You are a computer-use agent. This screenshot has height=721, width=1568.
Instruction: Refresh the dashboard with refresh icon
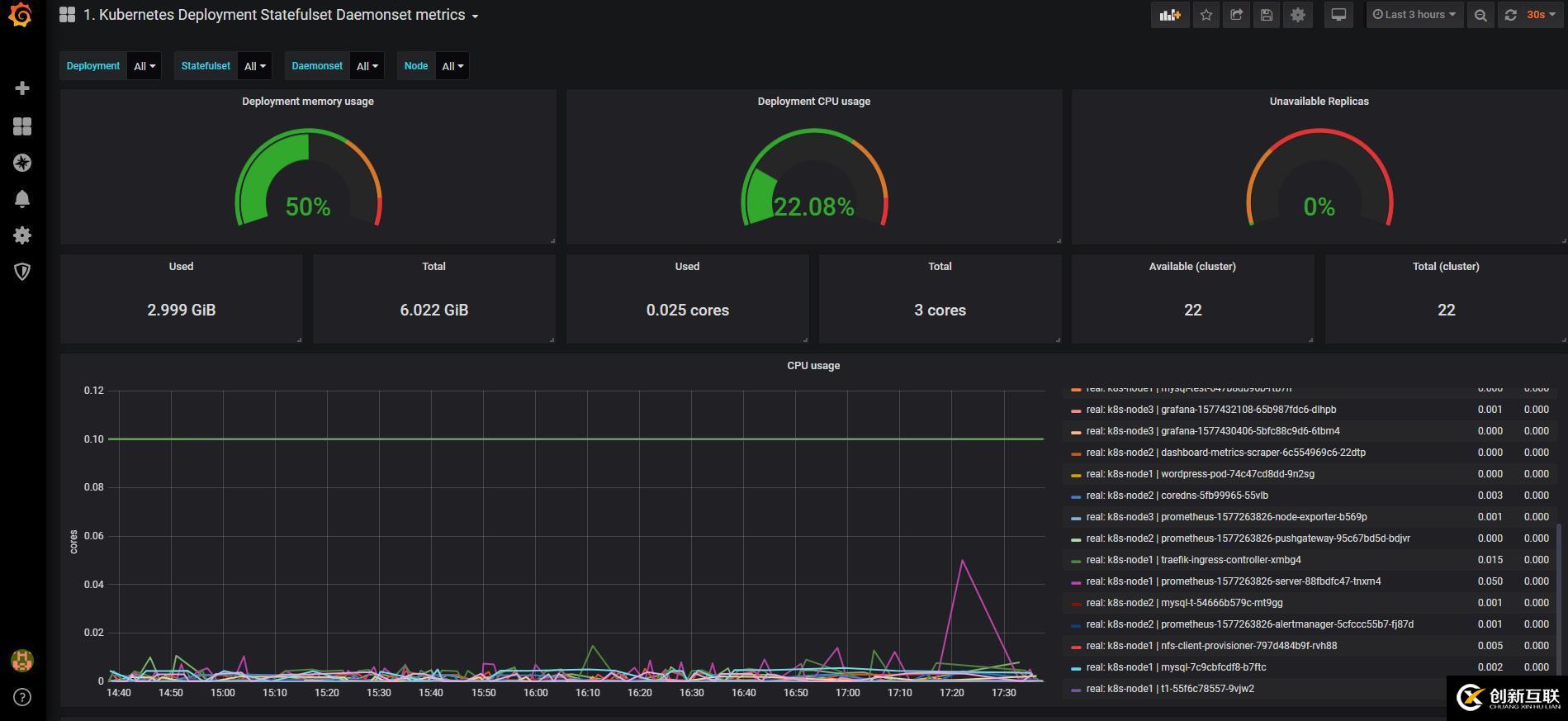pos(1510,15)
